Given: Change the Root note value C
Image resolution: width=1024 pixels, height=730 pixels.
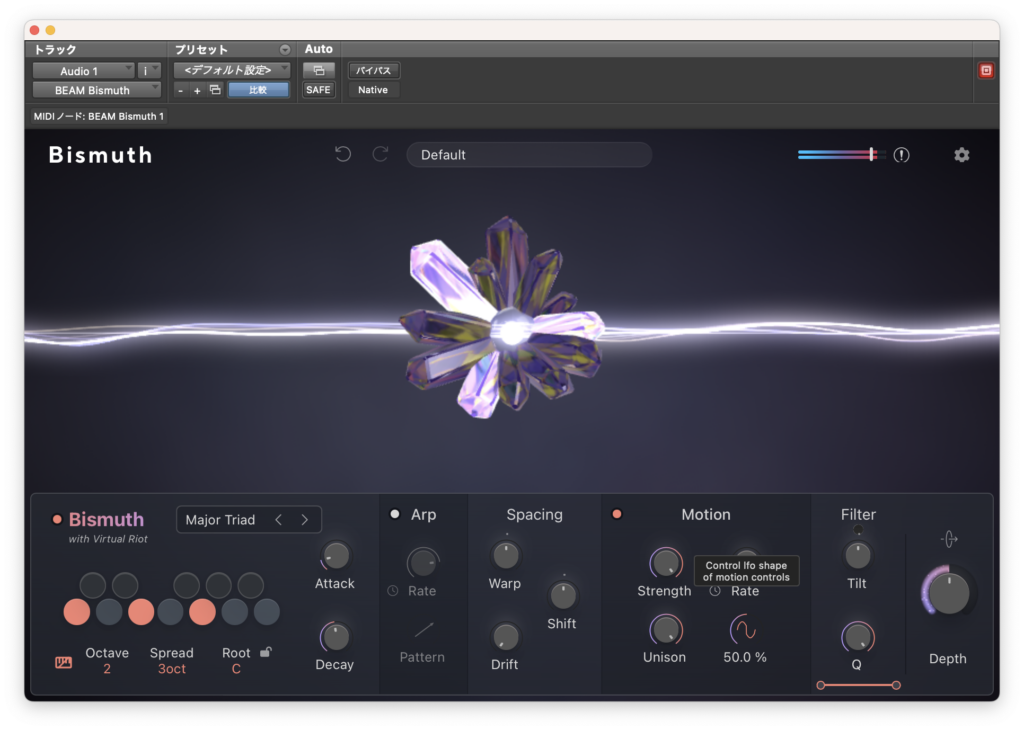Looking at the screenshot, I should [x=236, y=669].
